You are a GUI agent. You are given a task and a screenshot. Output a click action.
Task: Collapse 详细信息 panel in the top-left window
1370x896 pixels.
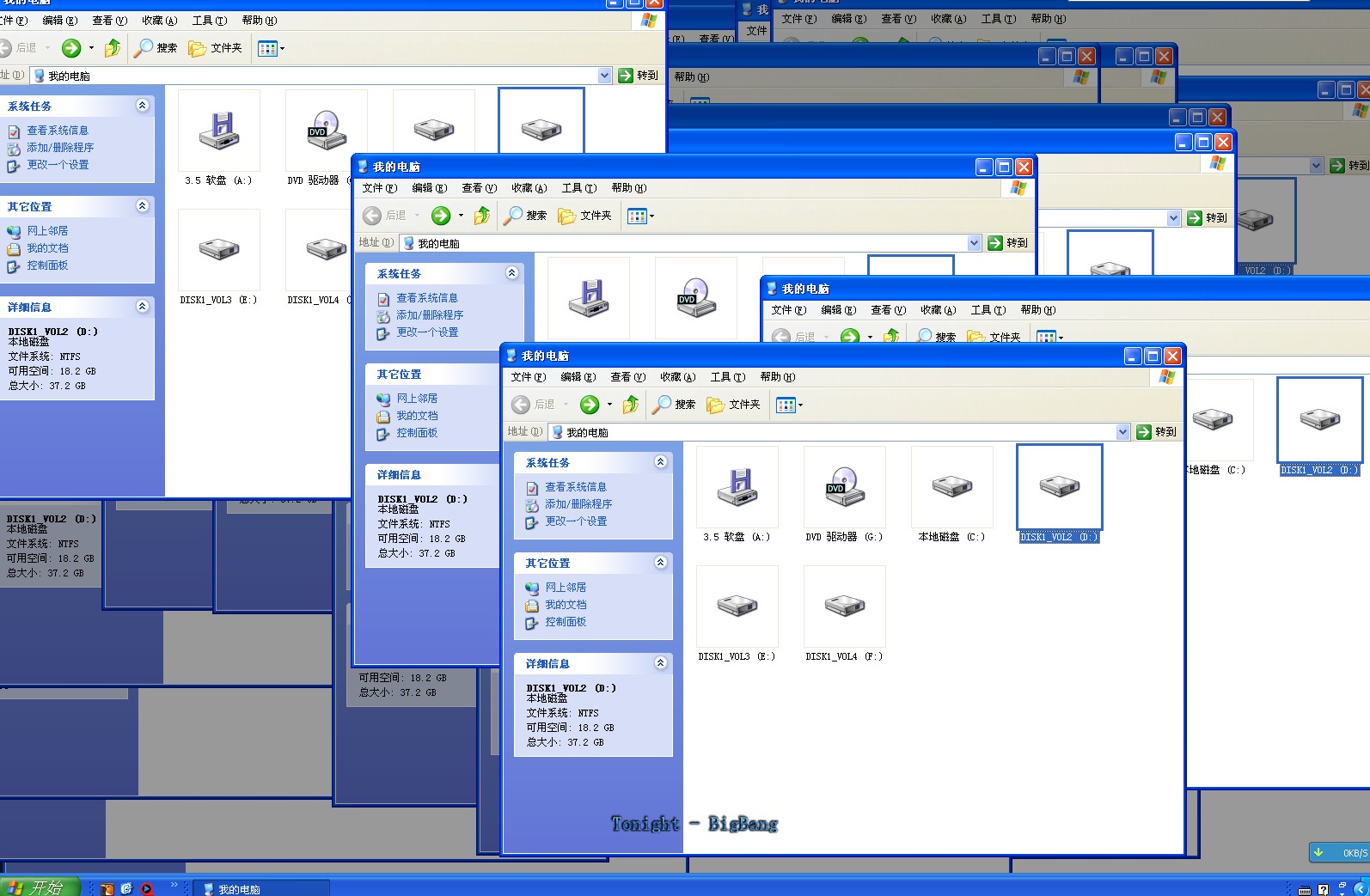coord(143,307)
